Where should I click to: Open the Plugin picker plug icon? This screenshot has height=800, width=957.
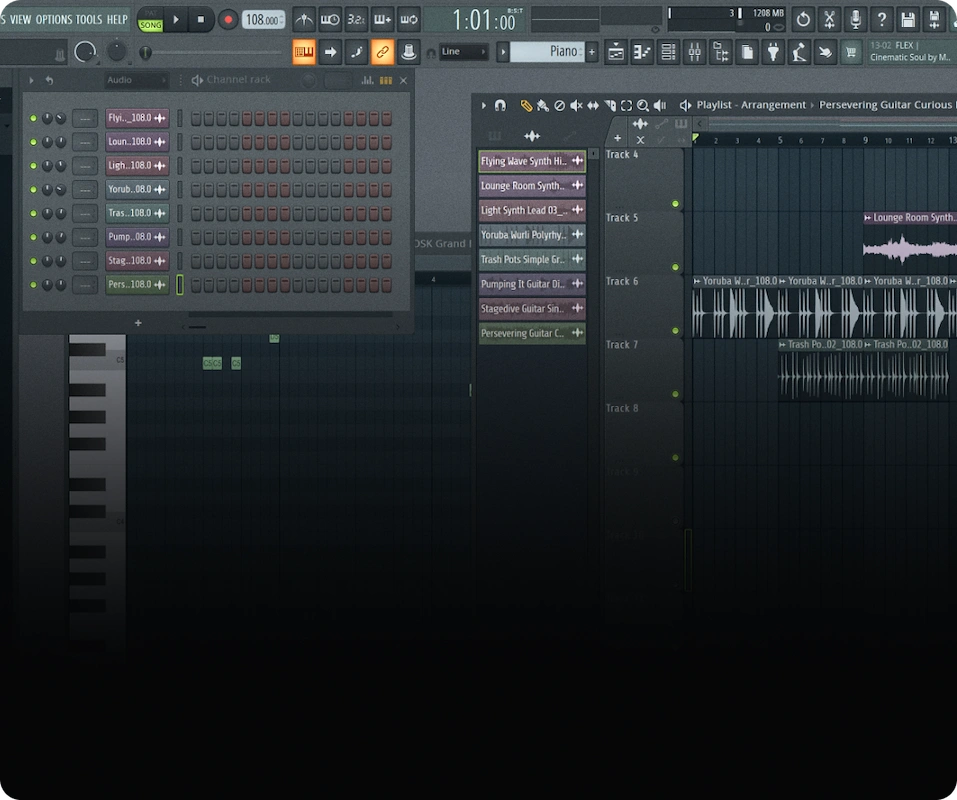(x=773, y=51)
